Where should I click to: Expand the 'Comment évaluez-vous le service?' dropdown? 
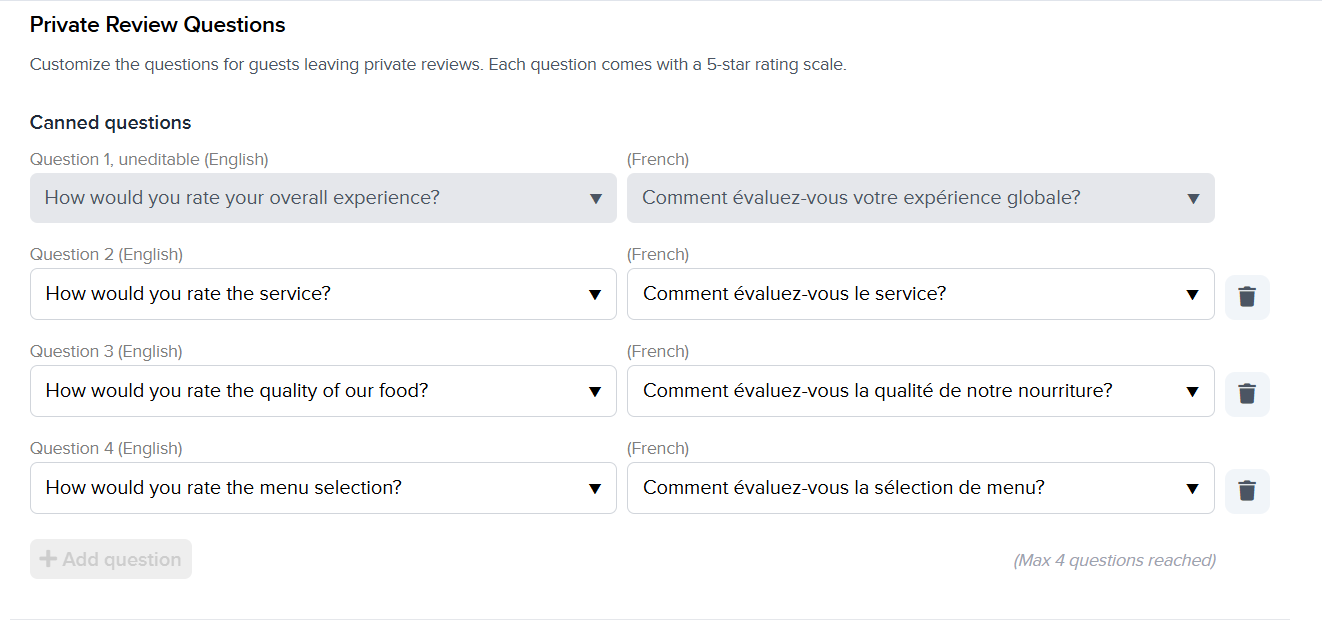(920, 294)
